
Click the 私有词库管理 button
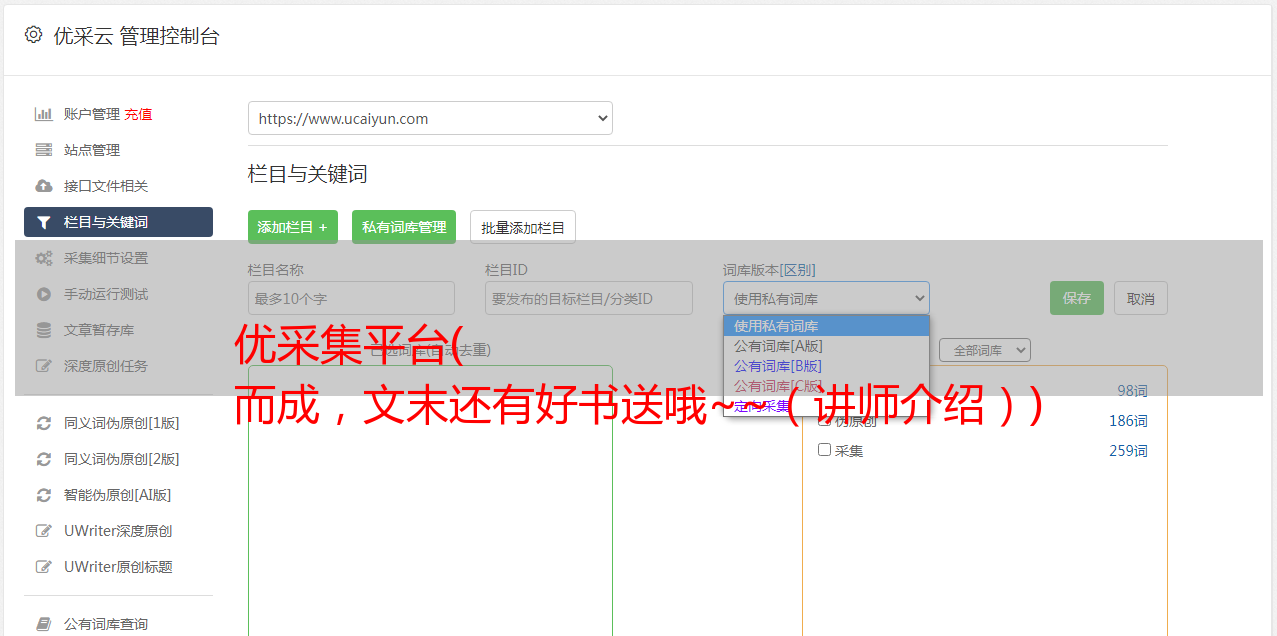pos(404,227)
